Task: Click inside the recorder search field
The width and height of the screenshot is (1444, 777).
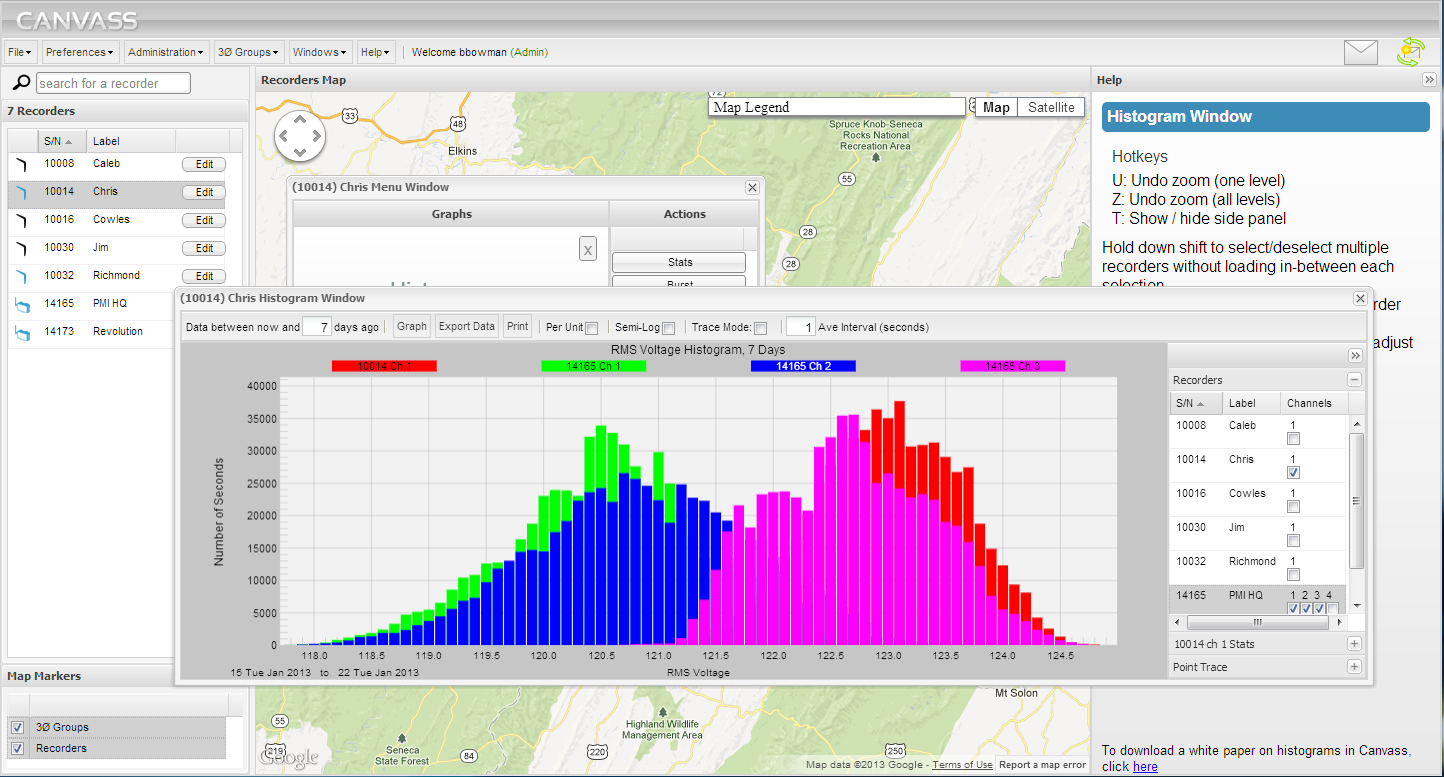Action: [x=112, y=83]
